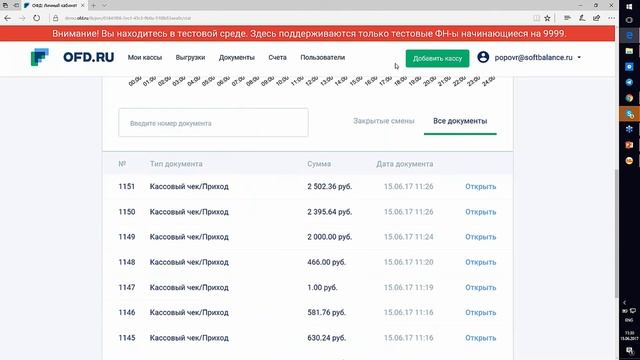Image resolution: width=640 pixels, height=360 pixels.
Task: Open the Счета menu
Action: pos(278,58)
